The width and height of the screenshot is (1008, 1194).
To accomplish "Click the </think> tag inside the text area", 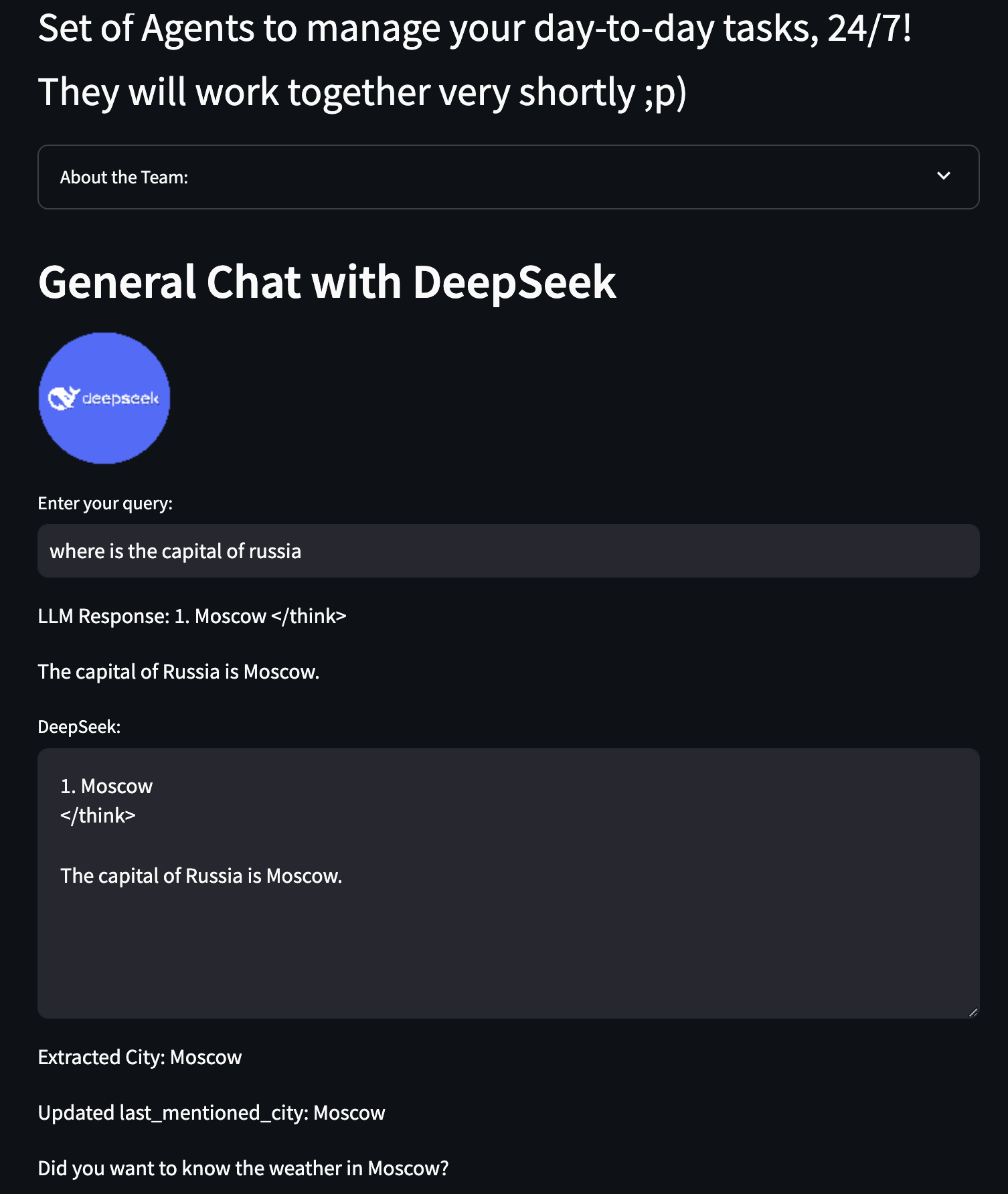I will point(98,815).
